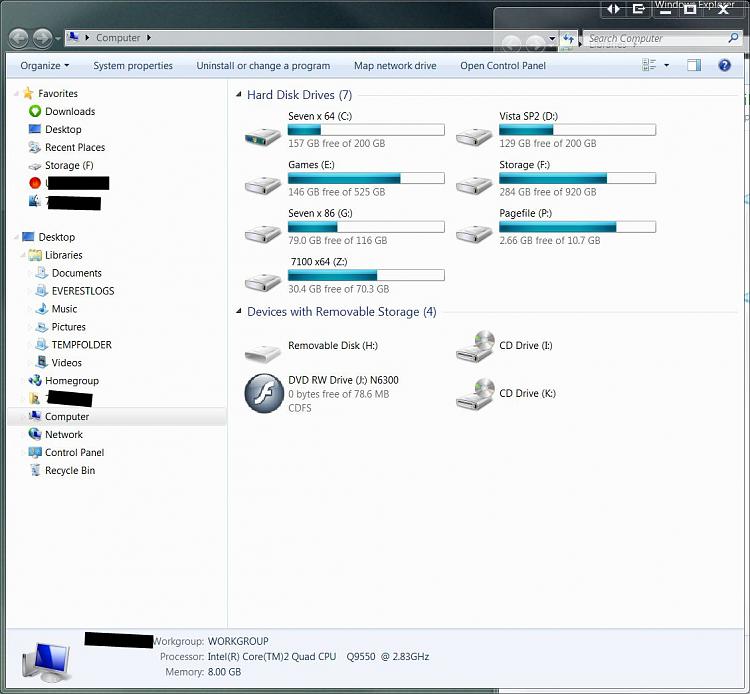Click the Help question mark icon
Image resolution: width=750 pixels, height=694 pixels.
coord(725,65)
